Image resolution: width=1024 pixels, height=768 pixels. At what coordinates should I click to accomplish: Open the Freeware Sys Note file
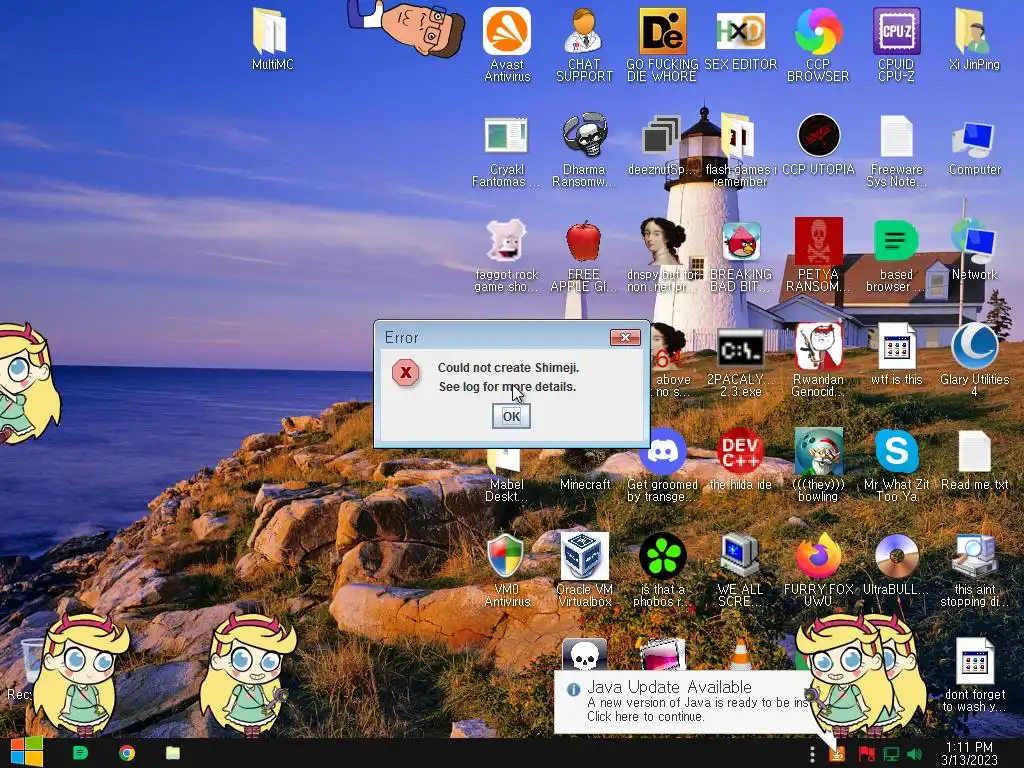pyautogui.click(x=896, y=150)
